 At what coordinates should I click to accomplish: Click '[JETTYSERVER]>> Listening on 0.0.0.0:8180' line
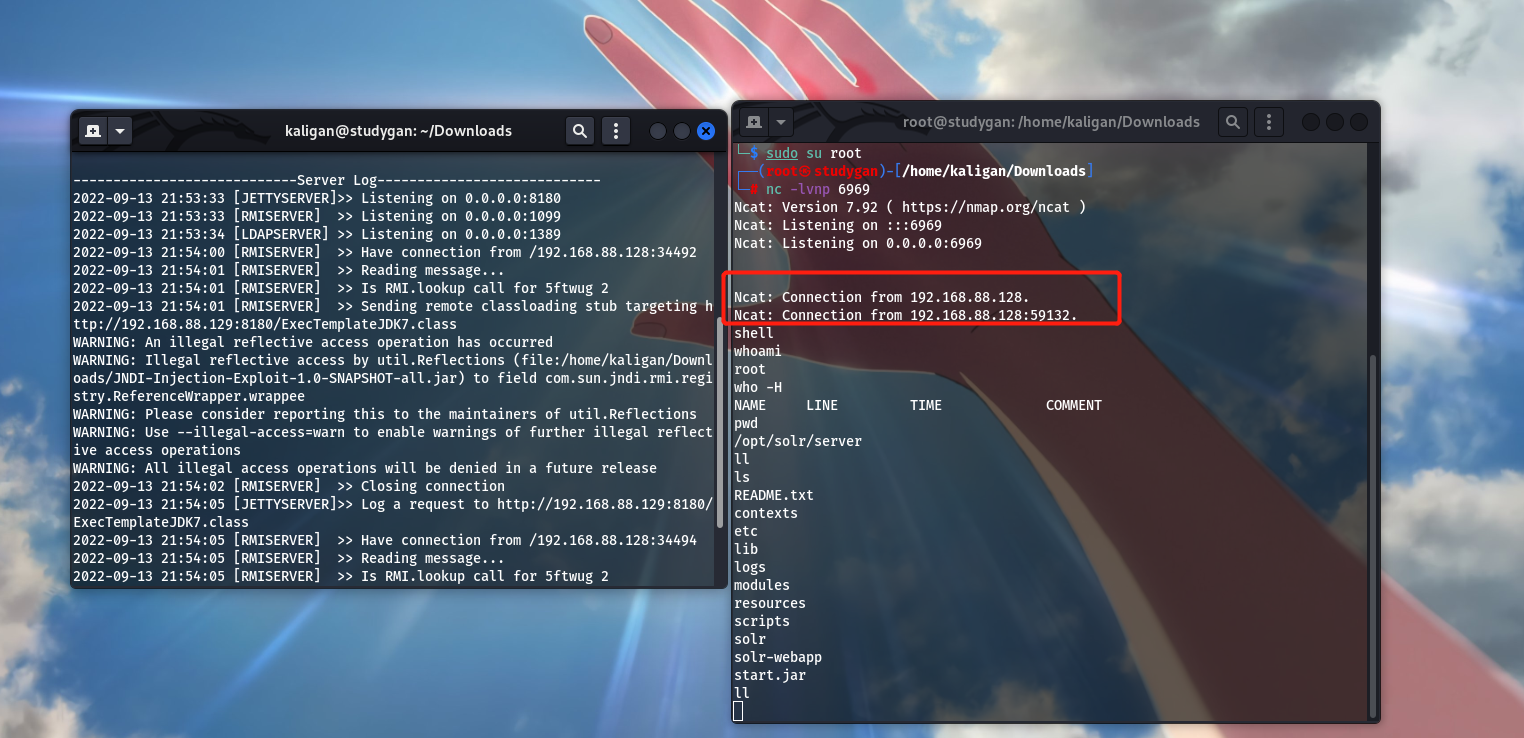[317, 198]
